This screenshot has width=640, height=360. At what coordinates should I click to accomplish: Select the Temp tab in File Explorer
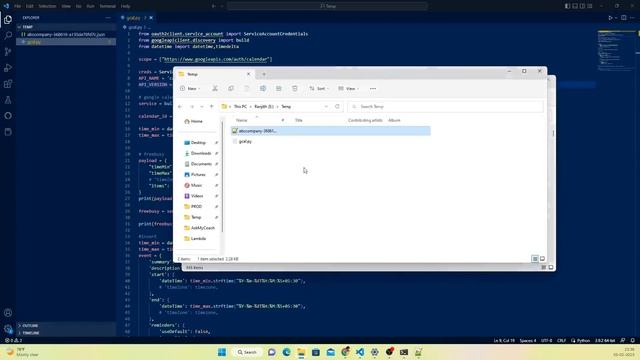[215, 74]
